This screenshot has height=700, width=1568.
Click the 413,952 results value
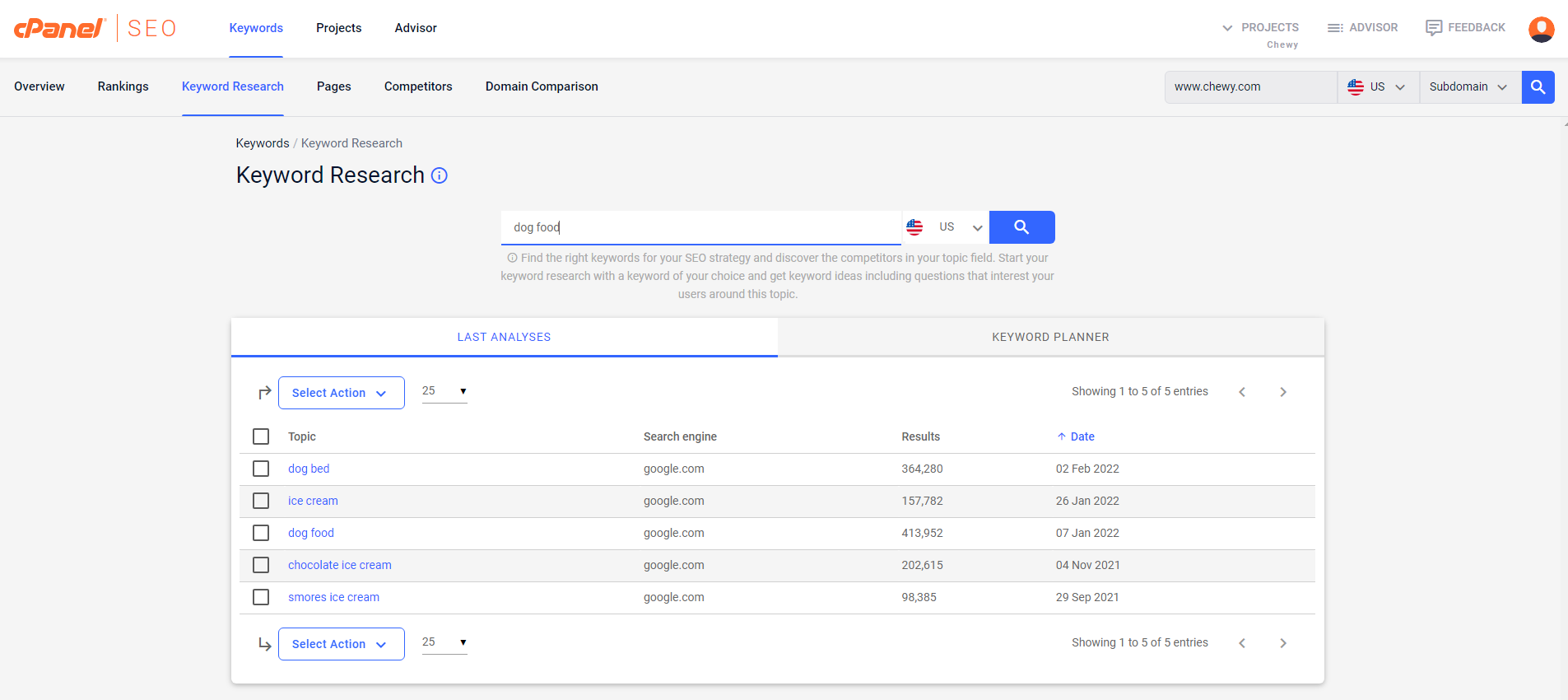coord(923,533)
